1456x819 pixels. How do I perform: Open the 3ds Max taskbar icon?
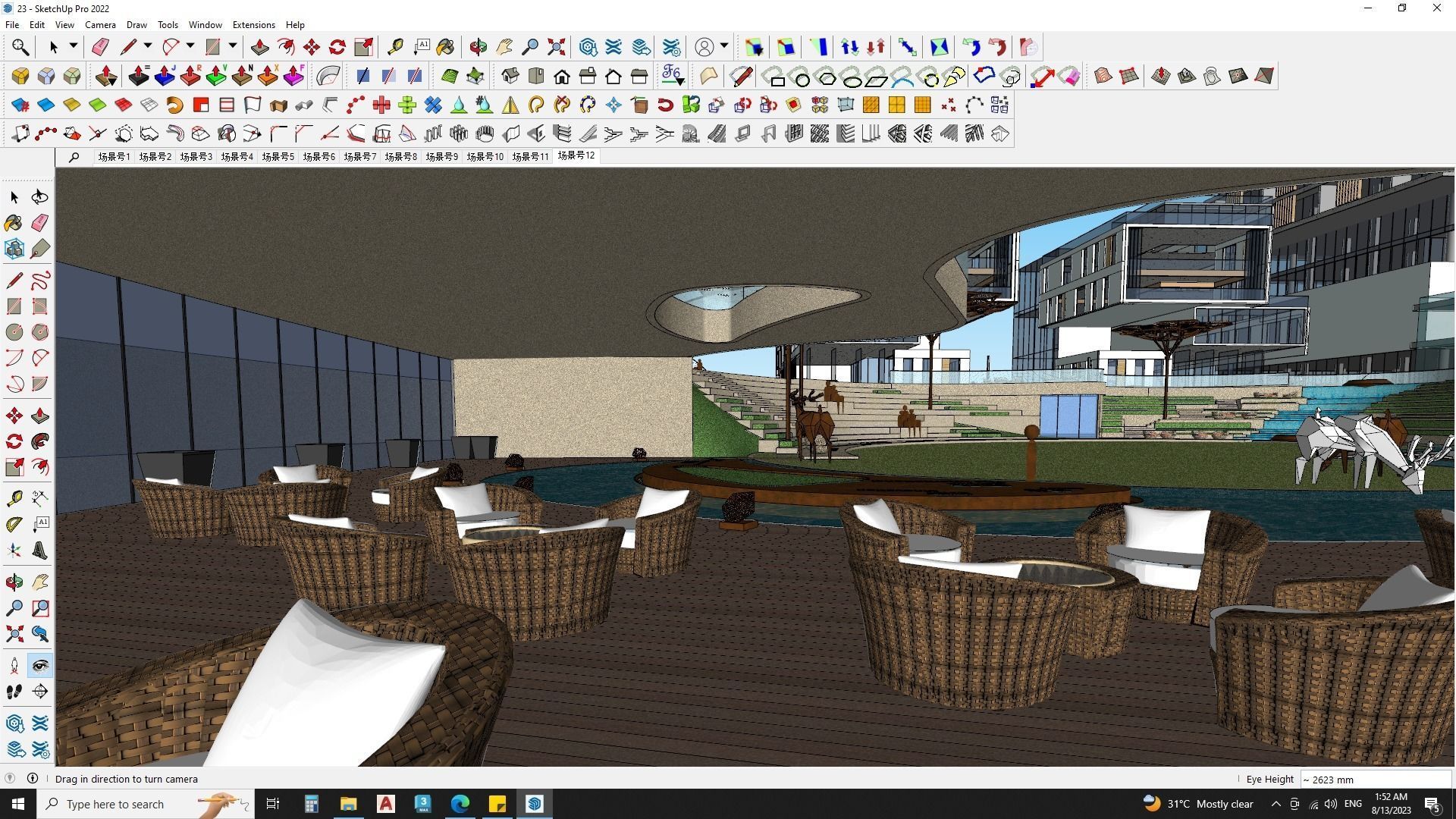pyautogui.click(x=422, y=804)
